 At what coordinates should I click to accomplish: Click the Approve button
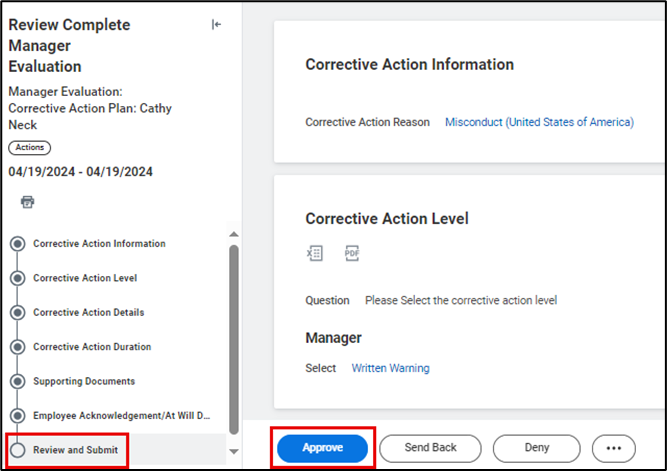pos(323,448)
